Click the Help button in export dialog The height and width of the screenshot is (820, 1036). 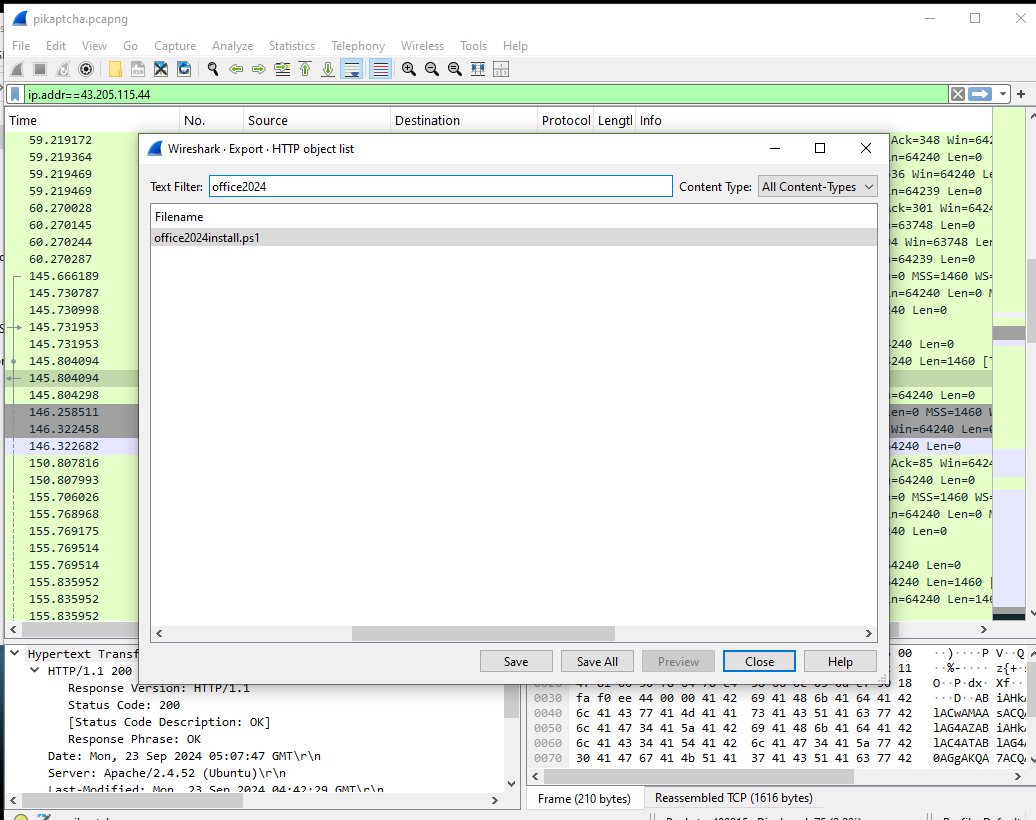pyautogui.click(x=840, y=661)
